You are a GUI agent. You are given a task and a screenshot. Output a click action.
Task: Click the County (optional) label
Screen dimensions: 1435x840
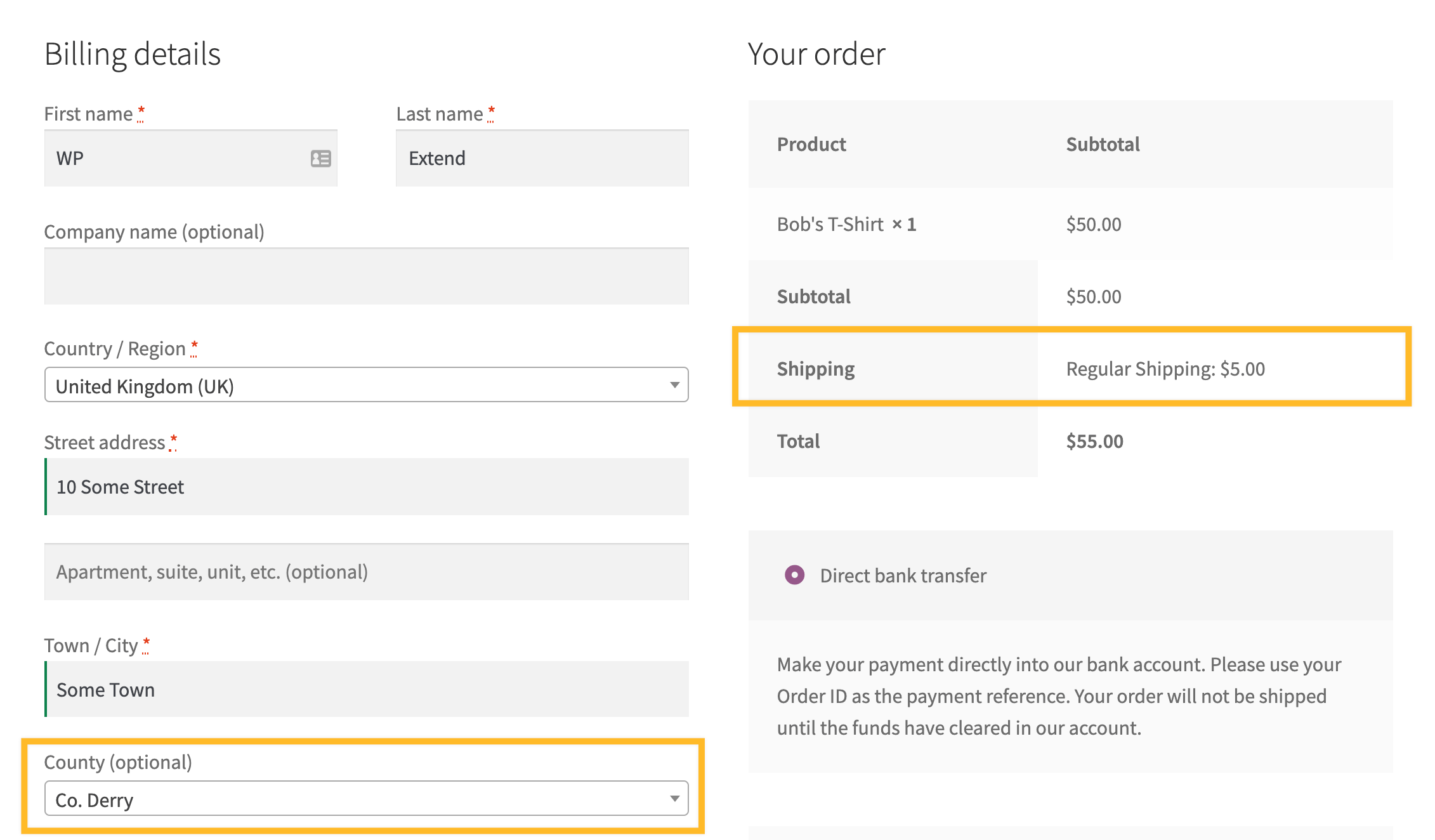[118, 763]
